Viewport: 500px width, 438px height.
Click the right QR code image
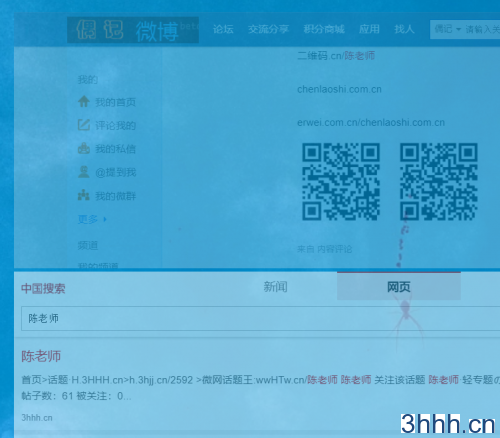439,182
